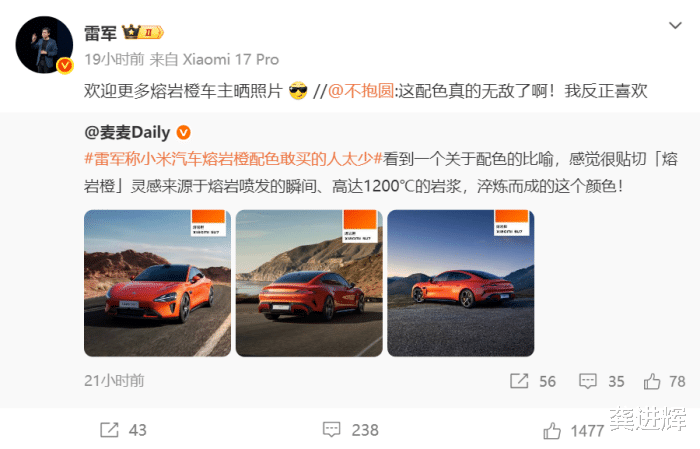Open @麦麦Daily's profile
700x449 pixels.
[x=127, y=133]
